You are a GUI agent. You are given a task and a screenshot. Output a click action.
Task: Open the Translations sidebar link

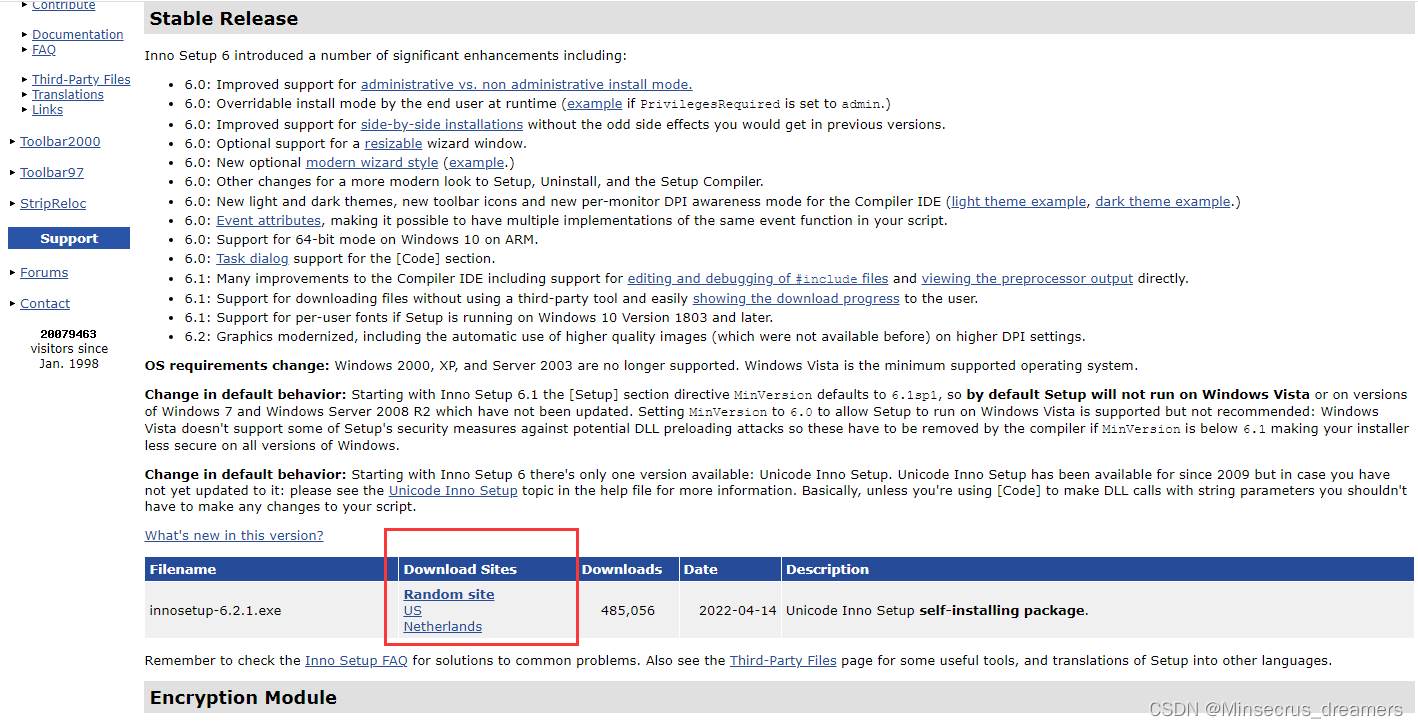coord(68,94)
